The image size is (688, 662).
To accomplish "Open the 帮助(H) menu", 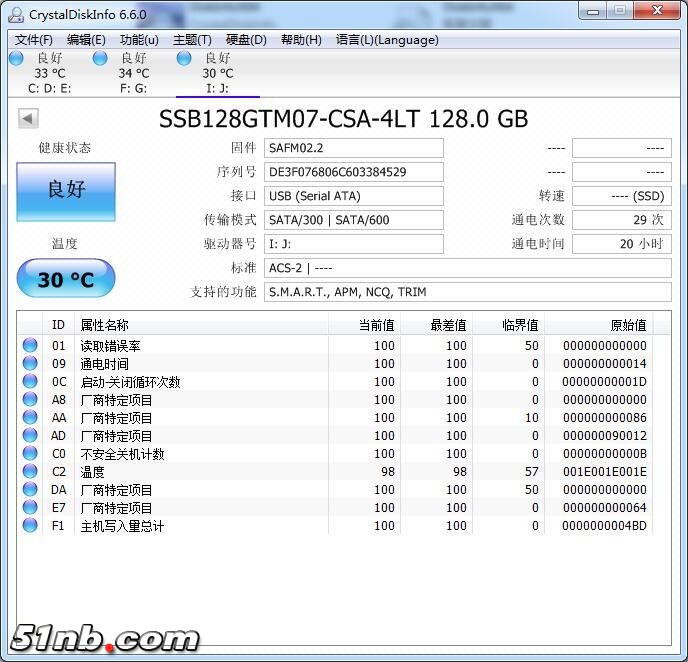I will point(301,40).
